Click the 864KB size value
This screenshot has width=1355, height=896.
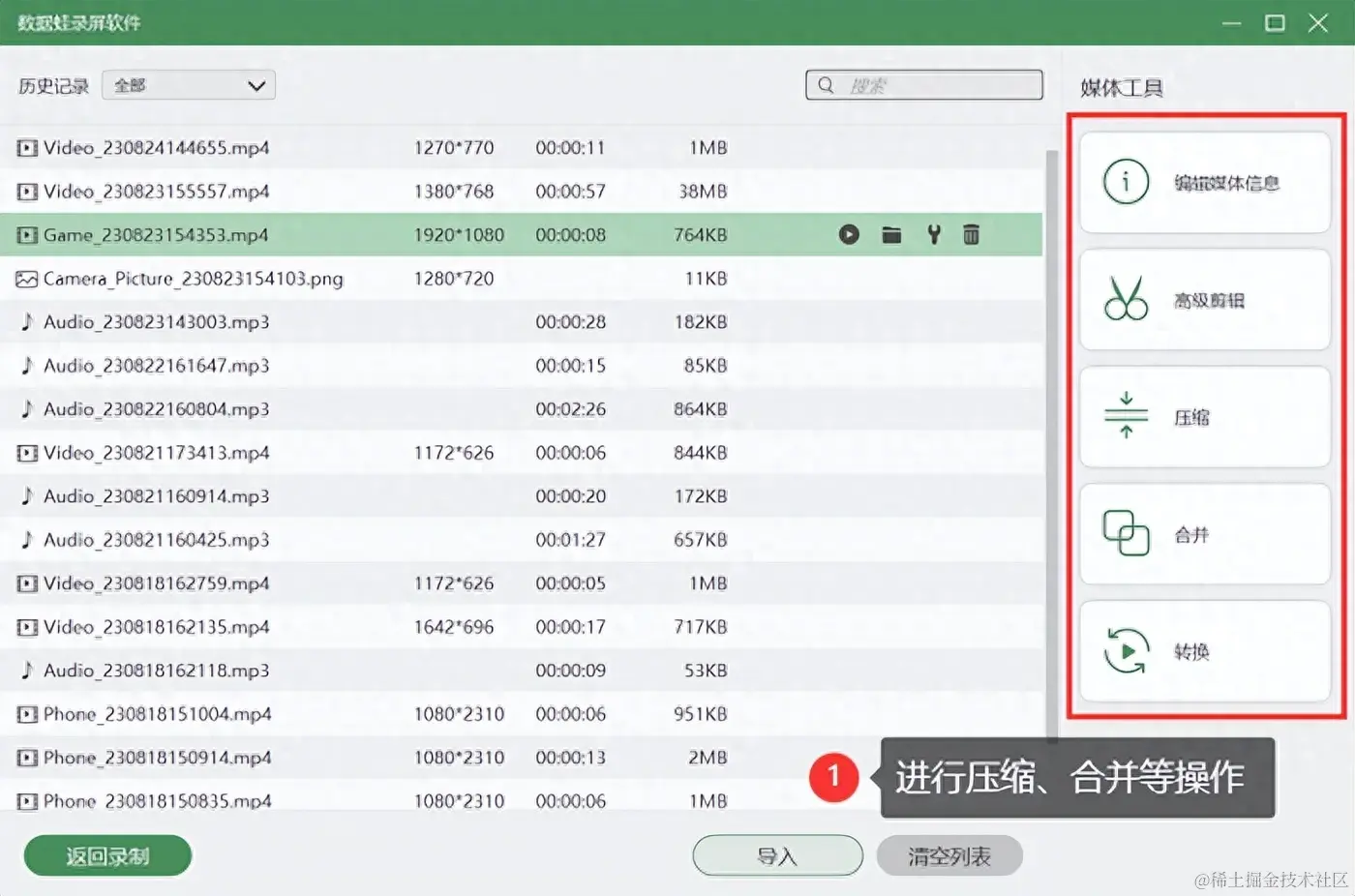click(701, 408)
